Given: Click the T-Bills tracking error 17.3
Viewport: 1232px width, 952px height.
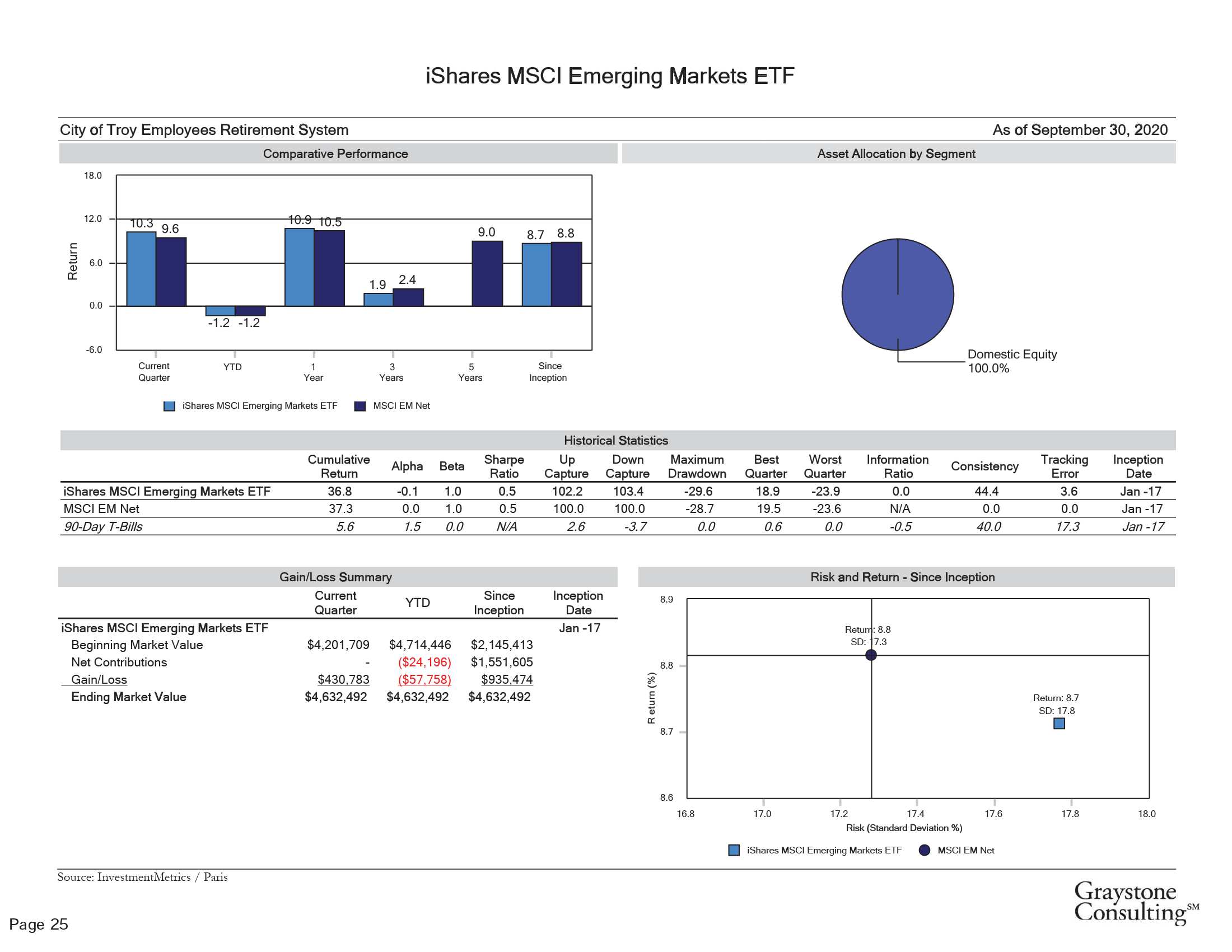Looking at the screenshot, I should pos(1067,527).
